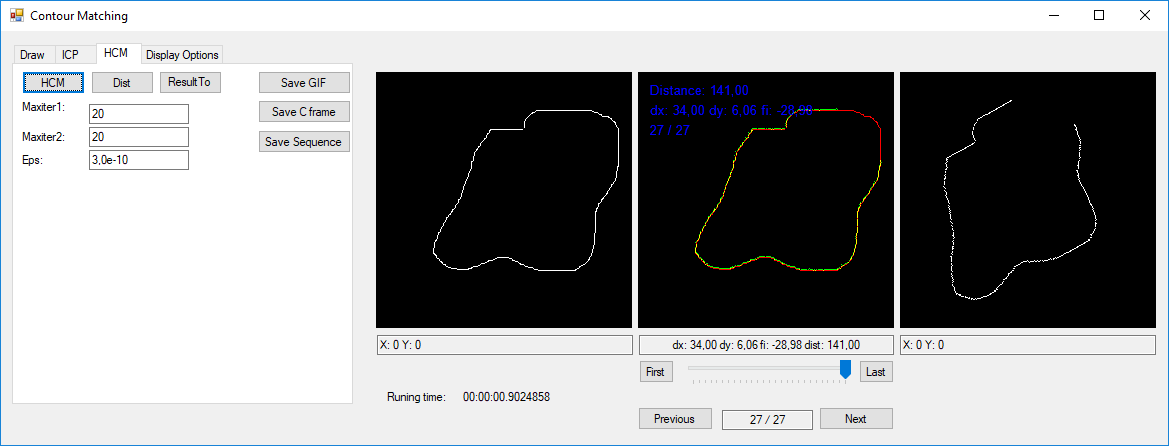
Task: Jump to the First frame
Action: [x=655, y=372]
